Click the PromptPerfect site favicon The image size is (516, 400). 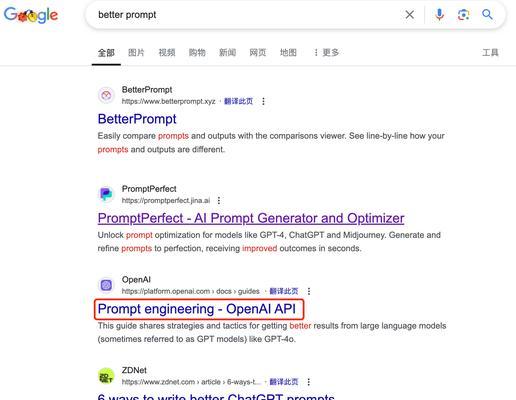point(106,194)
